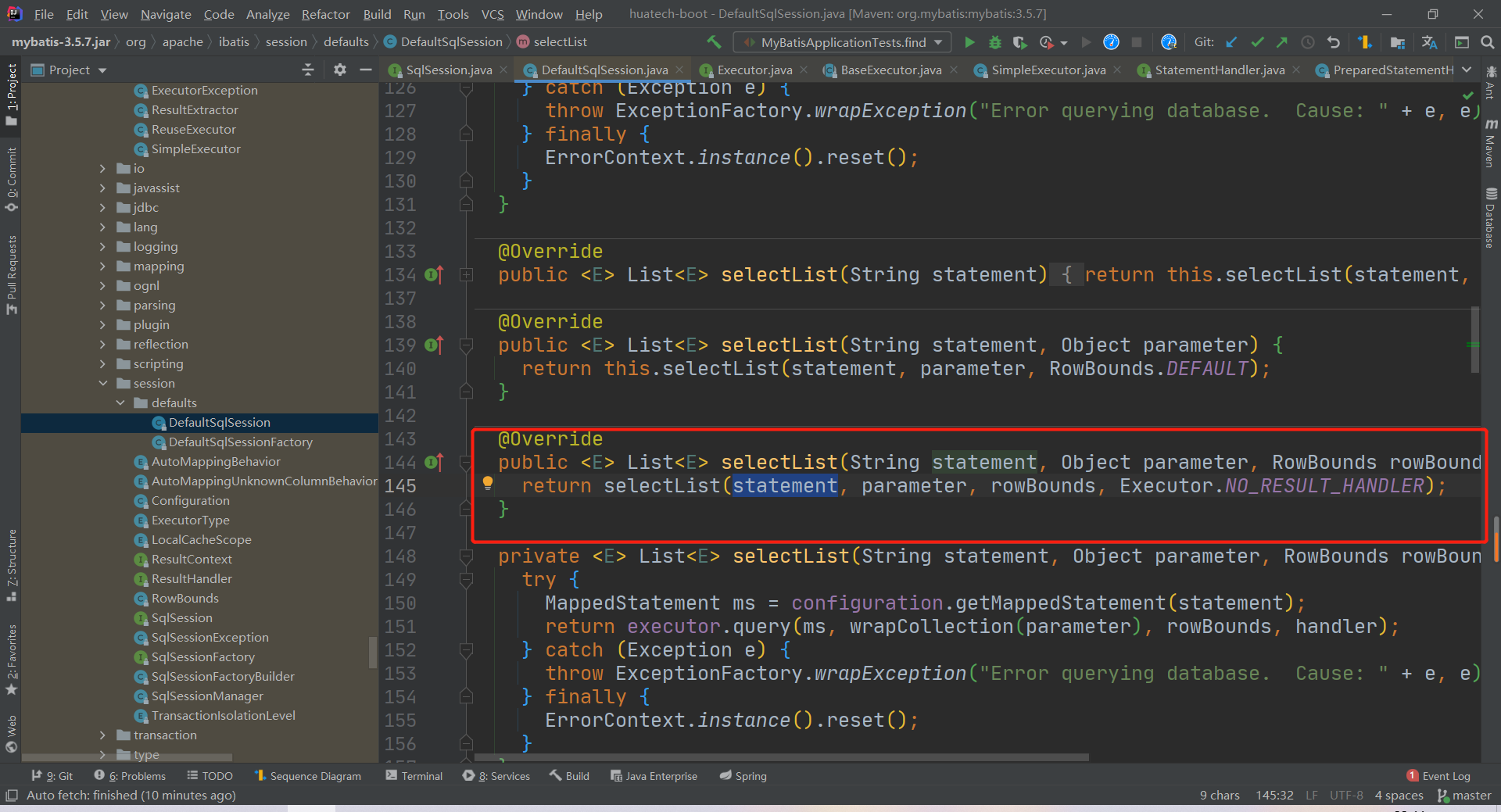Open the Terminal tool window
This screenshot has width=1501, height=812.
(x=414, y=776)
